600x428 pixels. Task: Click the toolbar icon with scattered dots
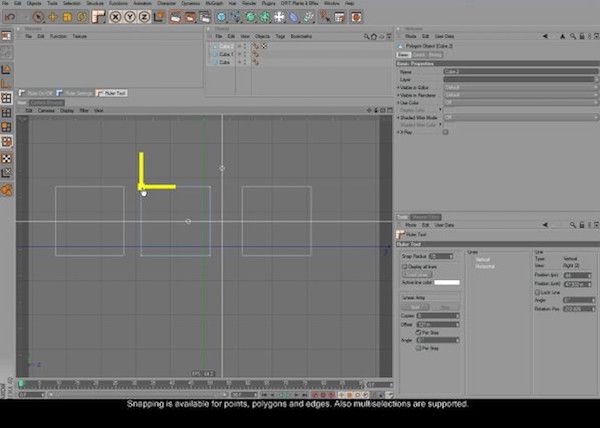(308, 17)
